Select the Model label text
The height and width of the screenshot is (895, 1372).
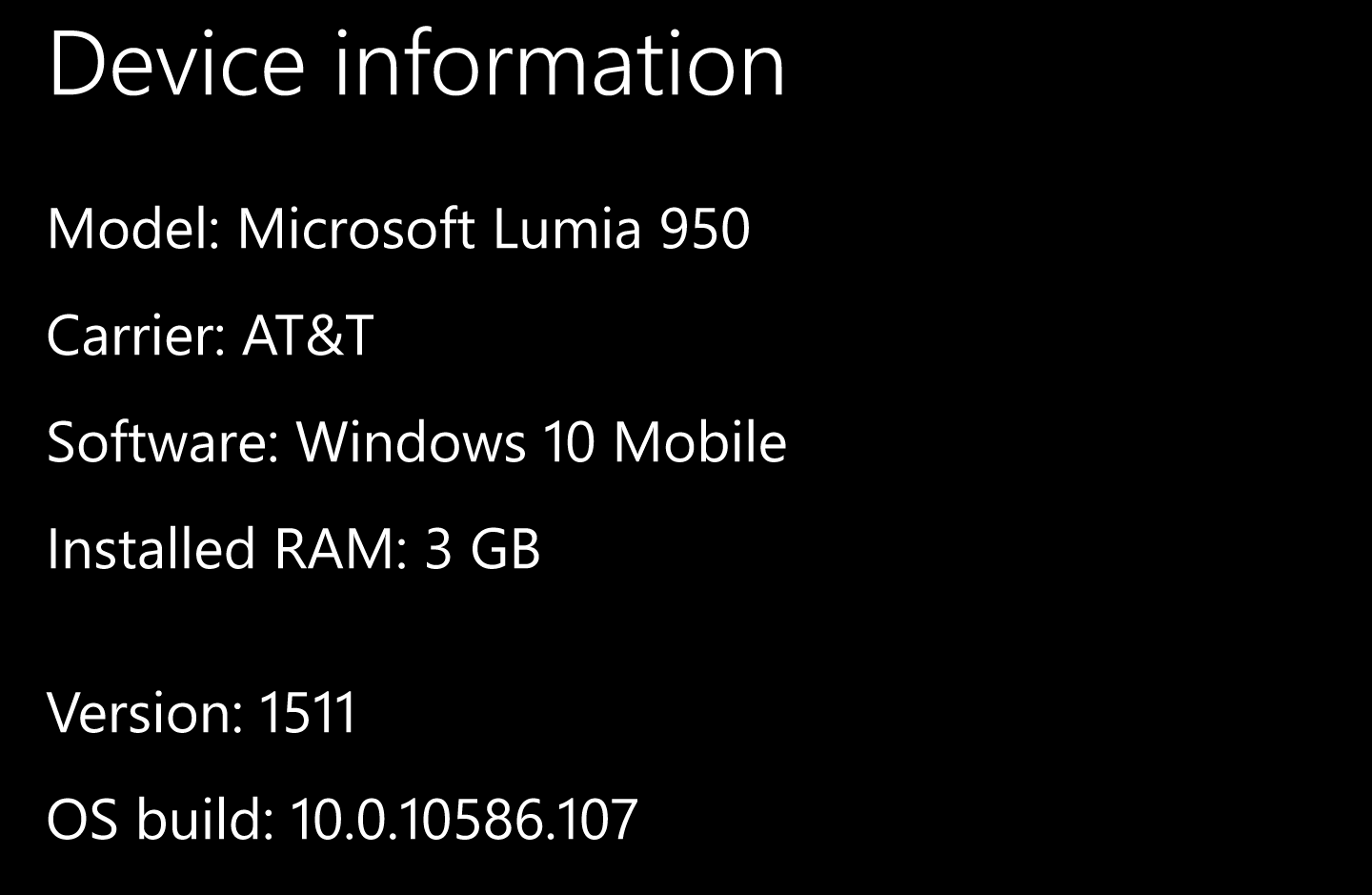click(x=132, y=230)
